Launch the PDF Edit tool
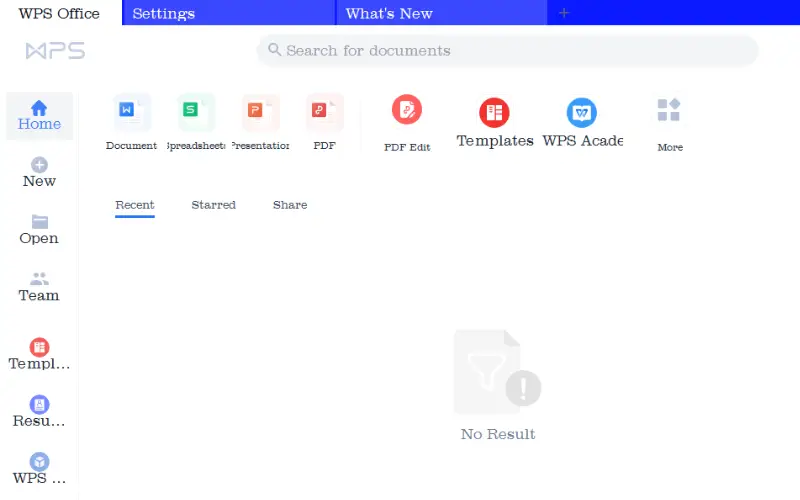This screenshot has height=500, width=800. click(x=407, y=123)
